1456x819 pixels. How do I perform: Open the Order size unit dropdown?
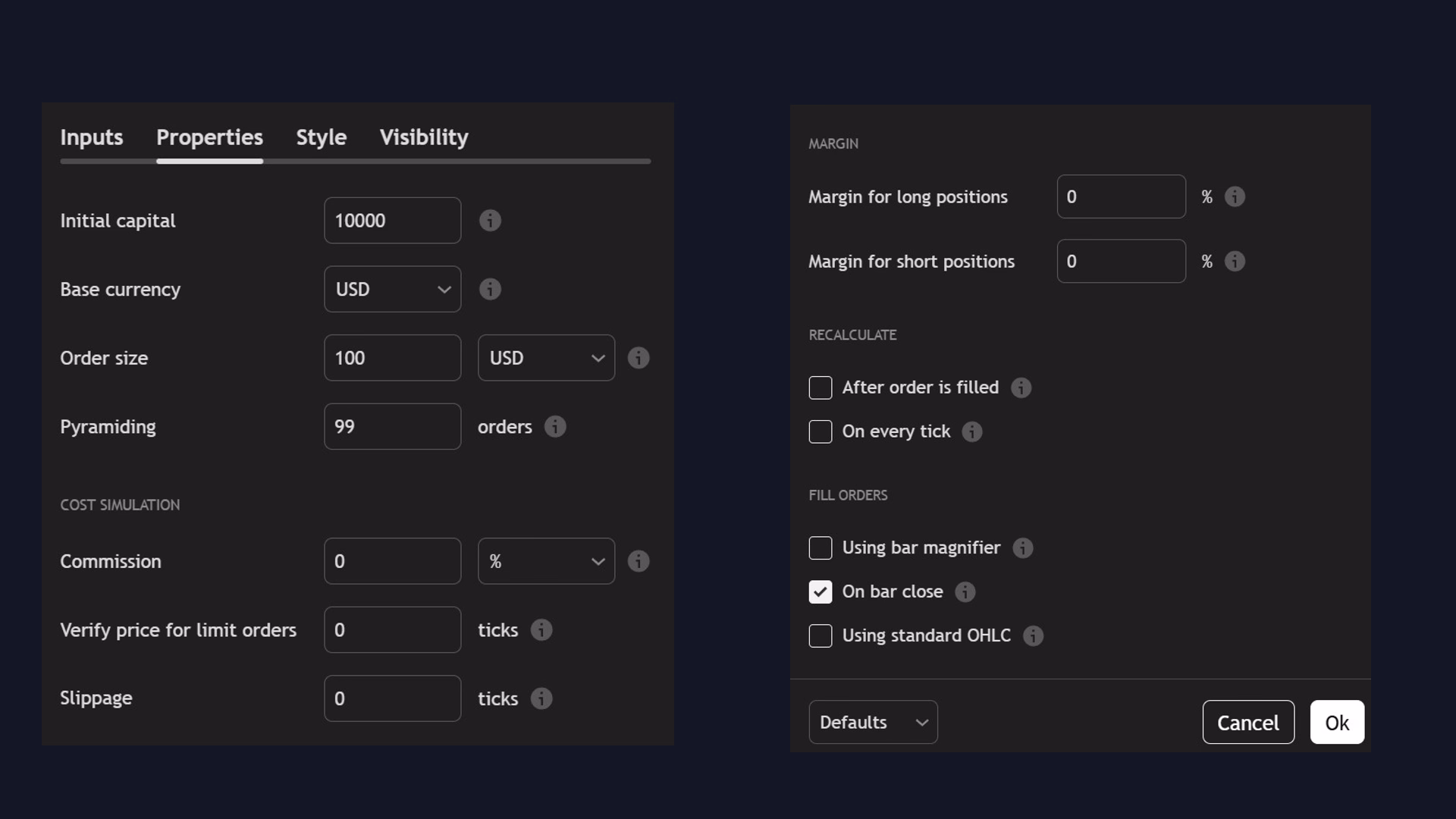point(547,358)
